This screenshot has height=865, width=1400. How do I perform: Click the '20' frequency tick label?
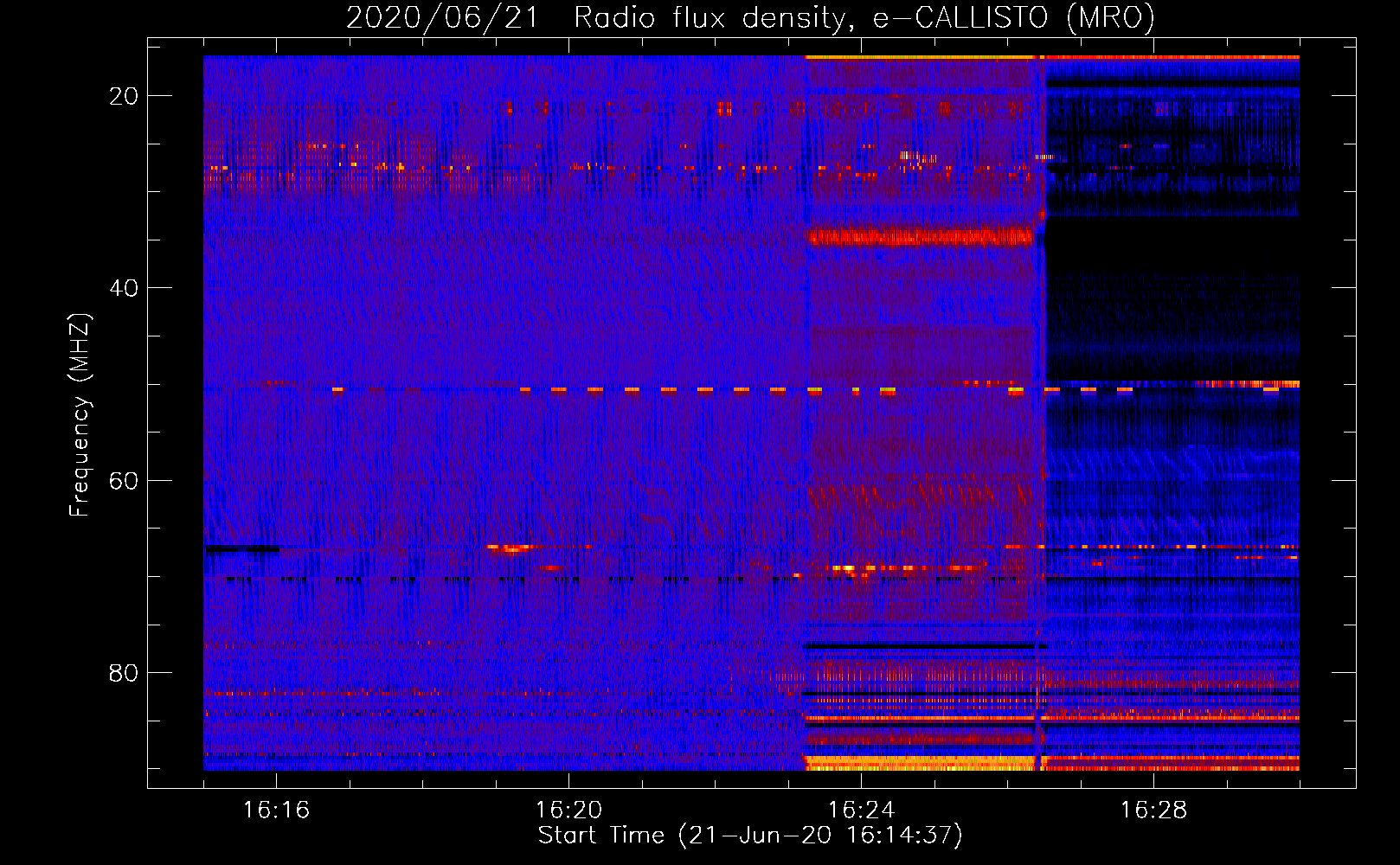[x=124, y=96]
